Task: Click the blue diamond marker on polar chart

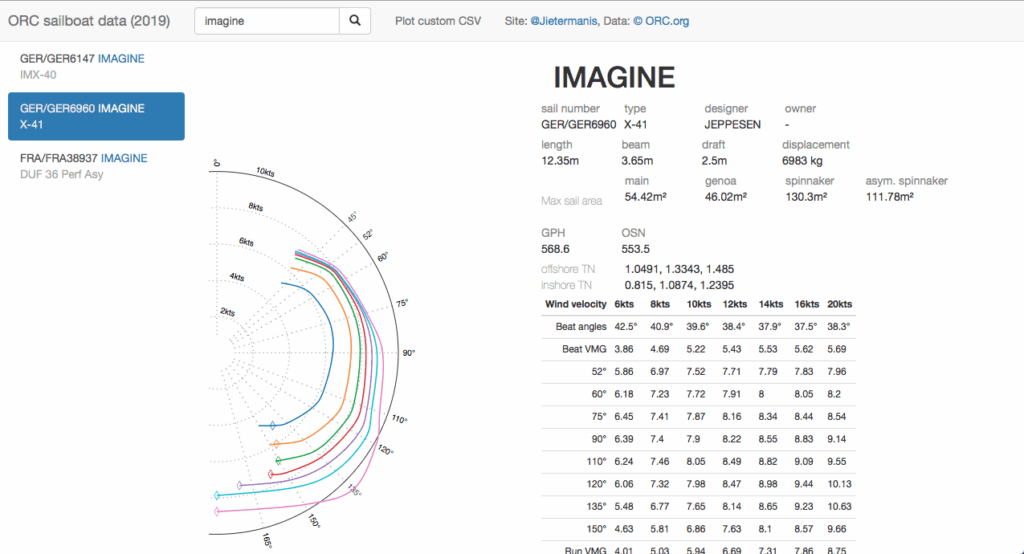Action: click(x=274, y=426)
